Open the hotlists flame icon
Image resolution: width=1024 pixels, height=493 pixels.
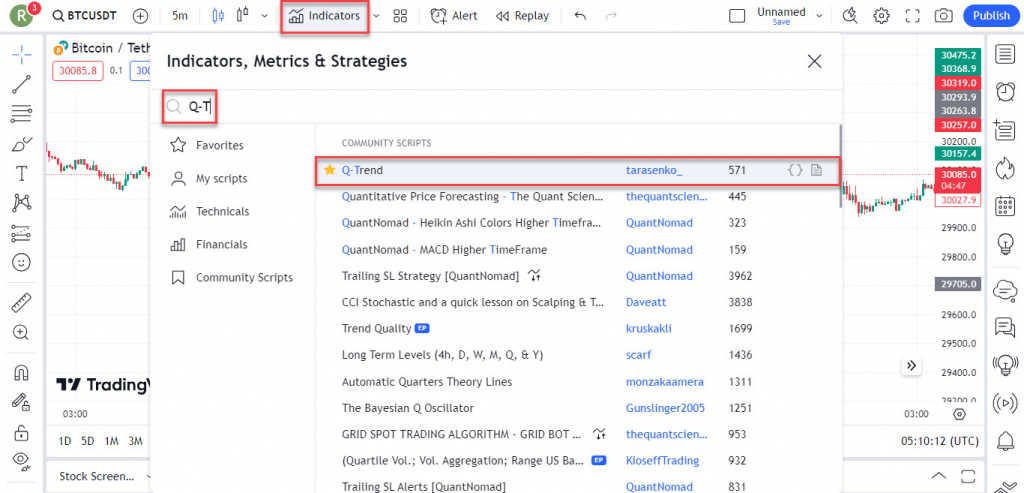[1003, 168]
